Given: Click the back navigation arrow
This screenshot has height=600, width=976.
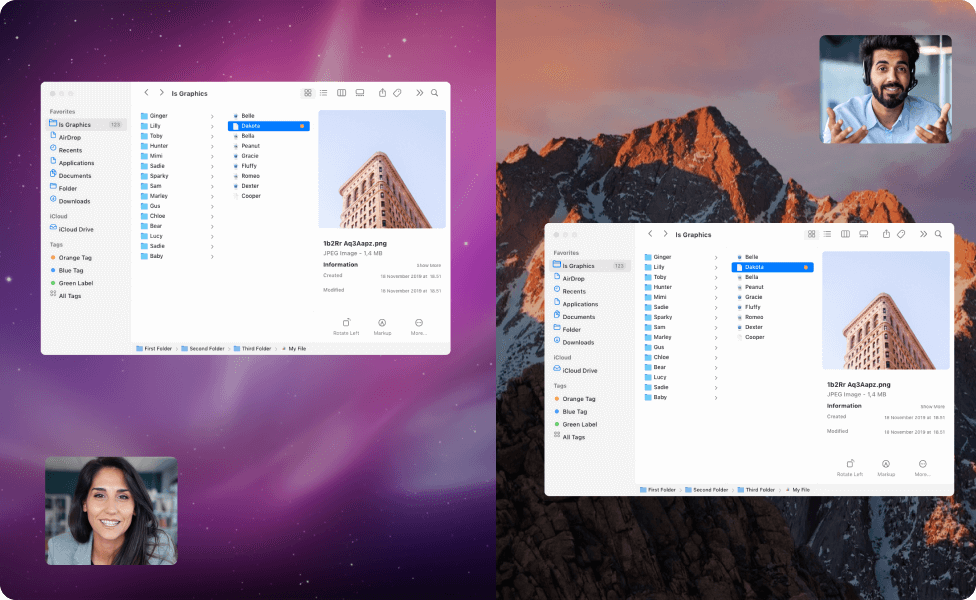Looking at the screenshot, I should point(146,92).
